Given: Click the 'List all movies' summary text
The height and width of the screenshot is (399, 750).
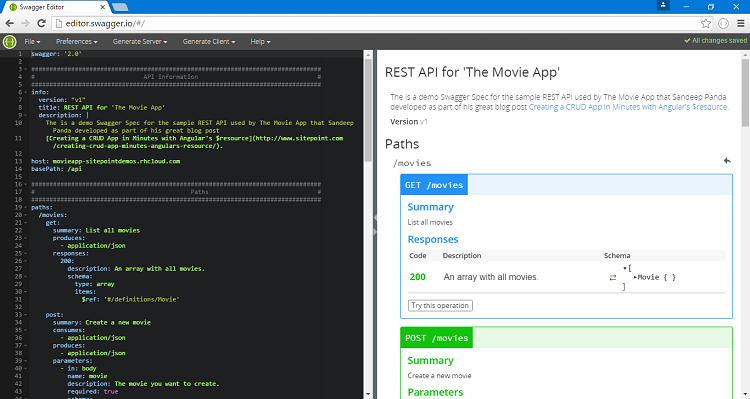Looking at the screenshot, I should tap(430, 222).
